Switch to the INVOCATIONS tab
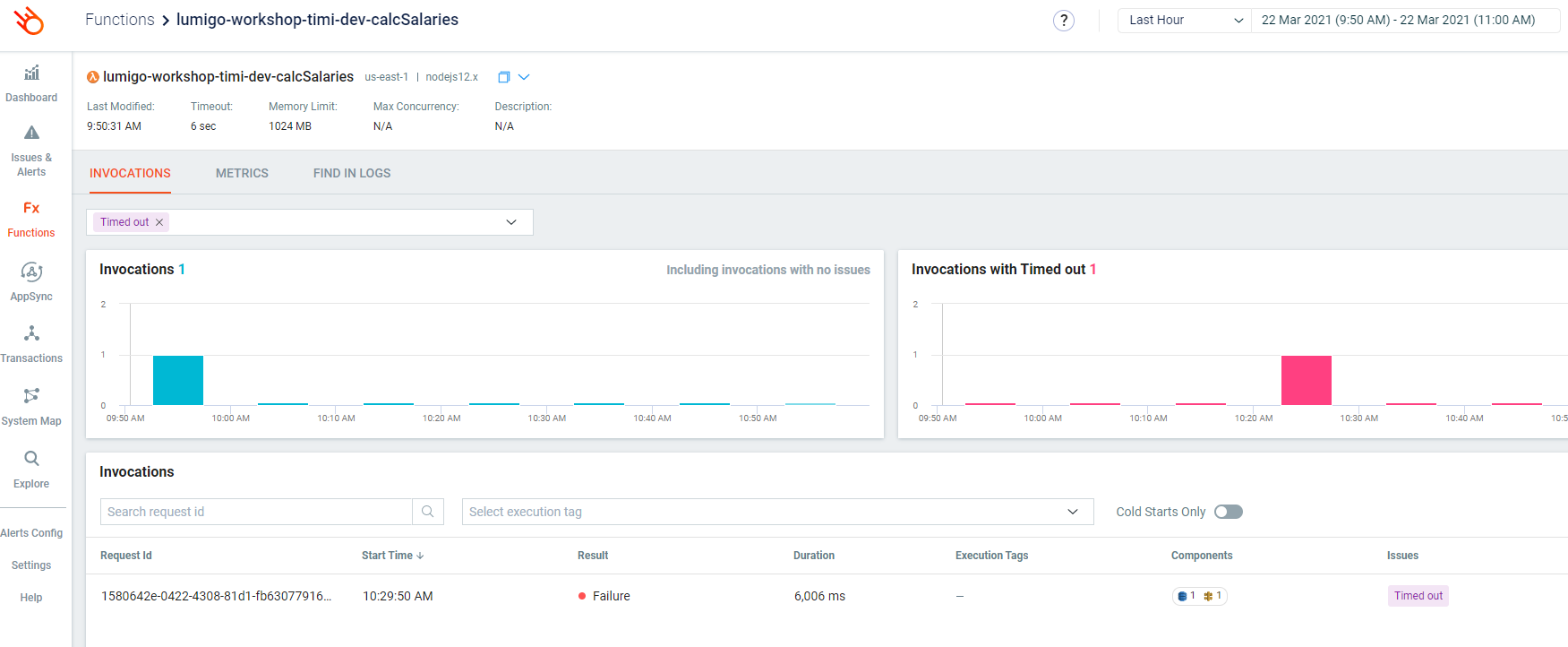 pyautogui.click(x=130, y=173)
